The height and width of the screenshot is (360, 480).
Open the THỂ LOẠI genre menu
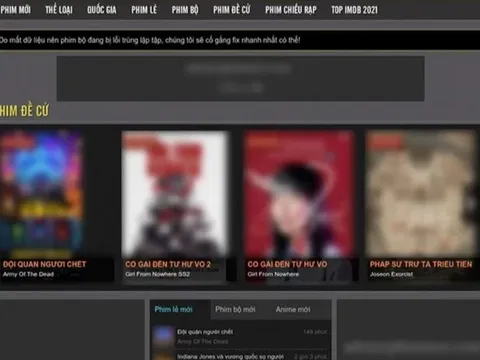tap(59, 10)
